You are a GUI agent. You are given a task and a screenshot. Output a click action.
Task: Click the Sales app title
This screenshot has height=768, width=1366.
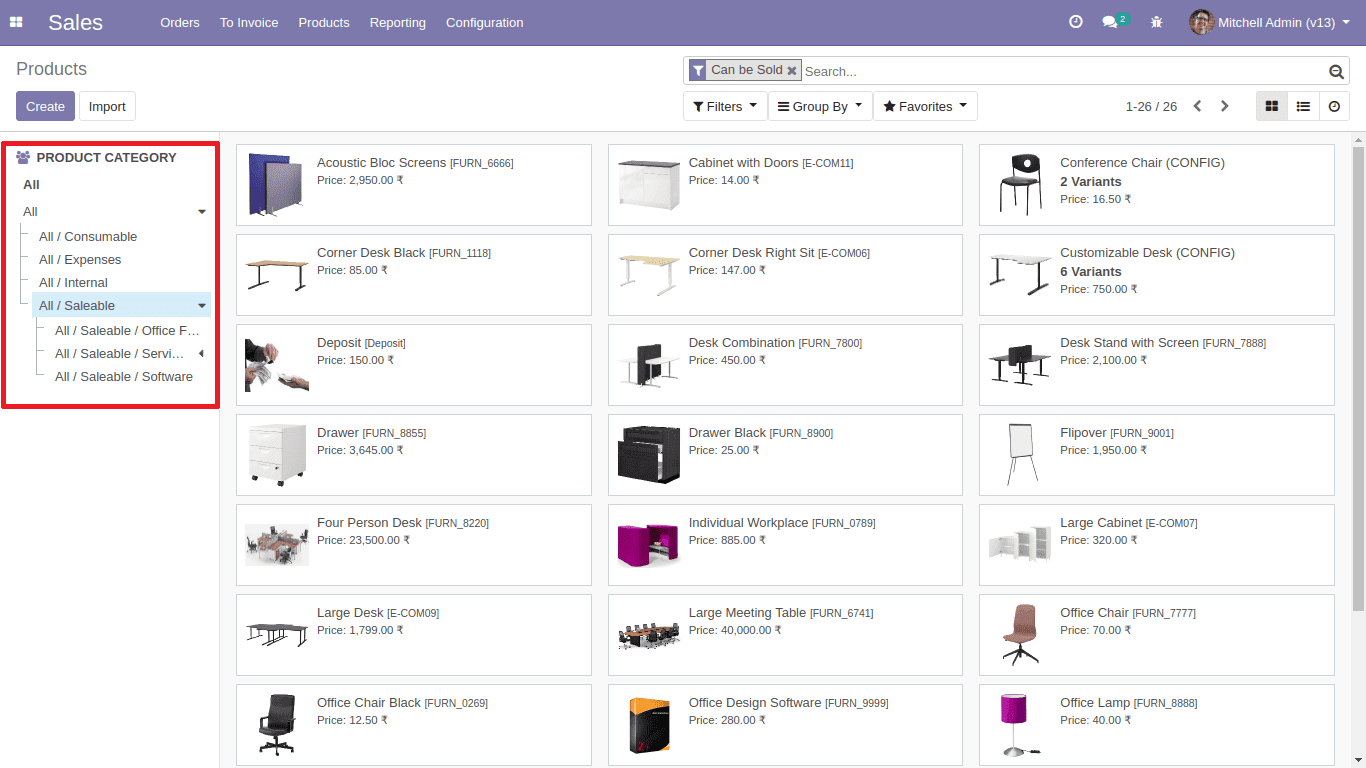76,22
